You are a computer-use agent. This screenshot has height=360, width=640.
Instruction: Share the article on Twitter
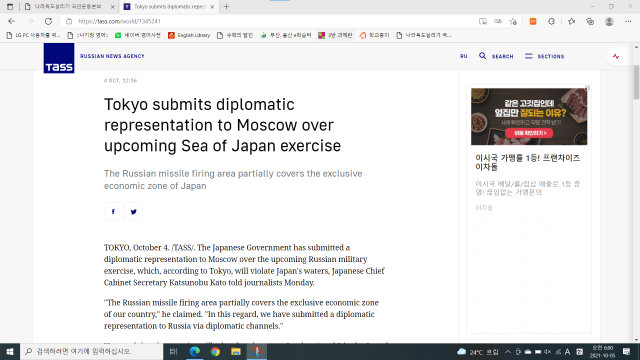pyautogui.click(x=133, y=211)
